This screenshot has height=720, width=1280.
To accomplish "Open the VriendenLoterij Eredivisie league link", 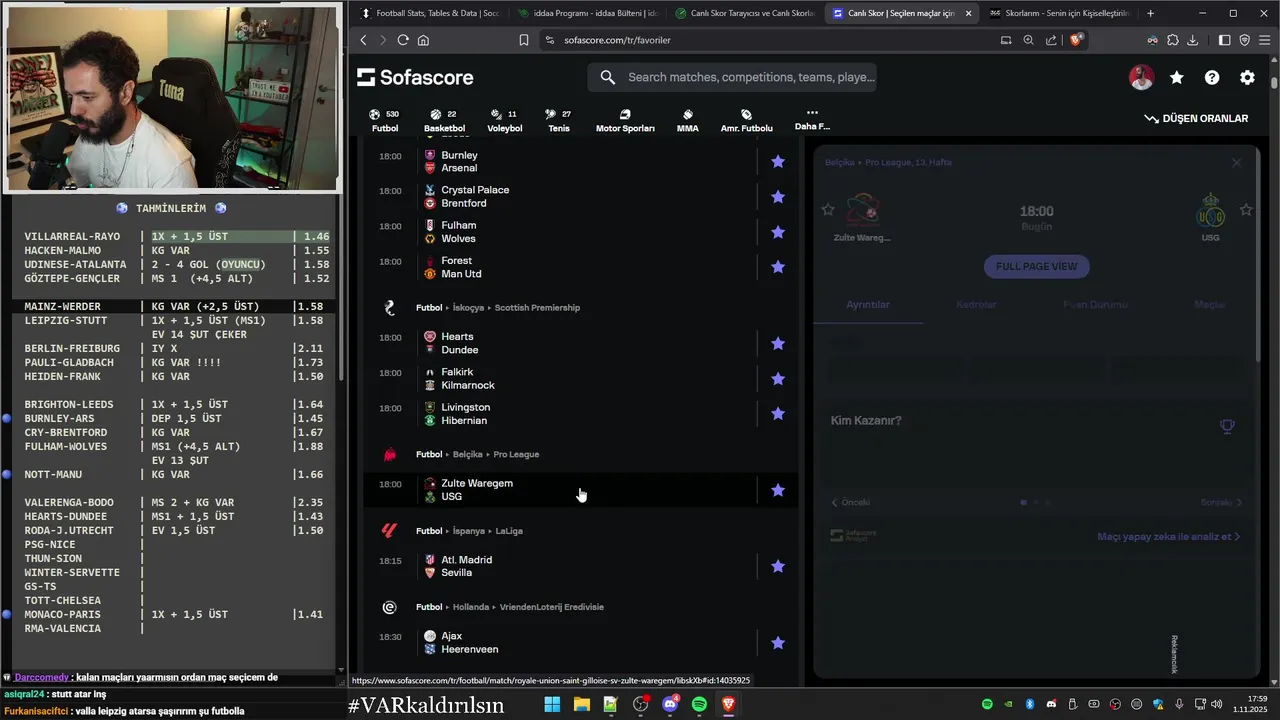I will (x=552, y=607).
